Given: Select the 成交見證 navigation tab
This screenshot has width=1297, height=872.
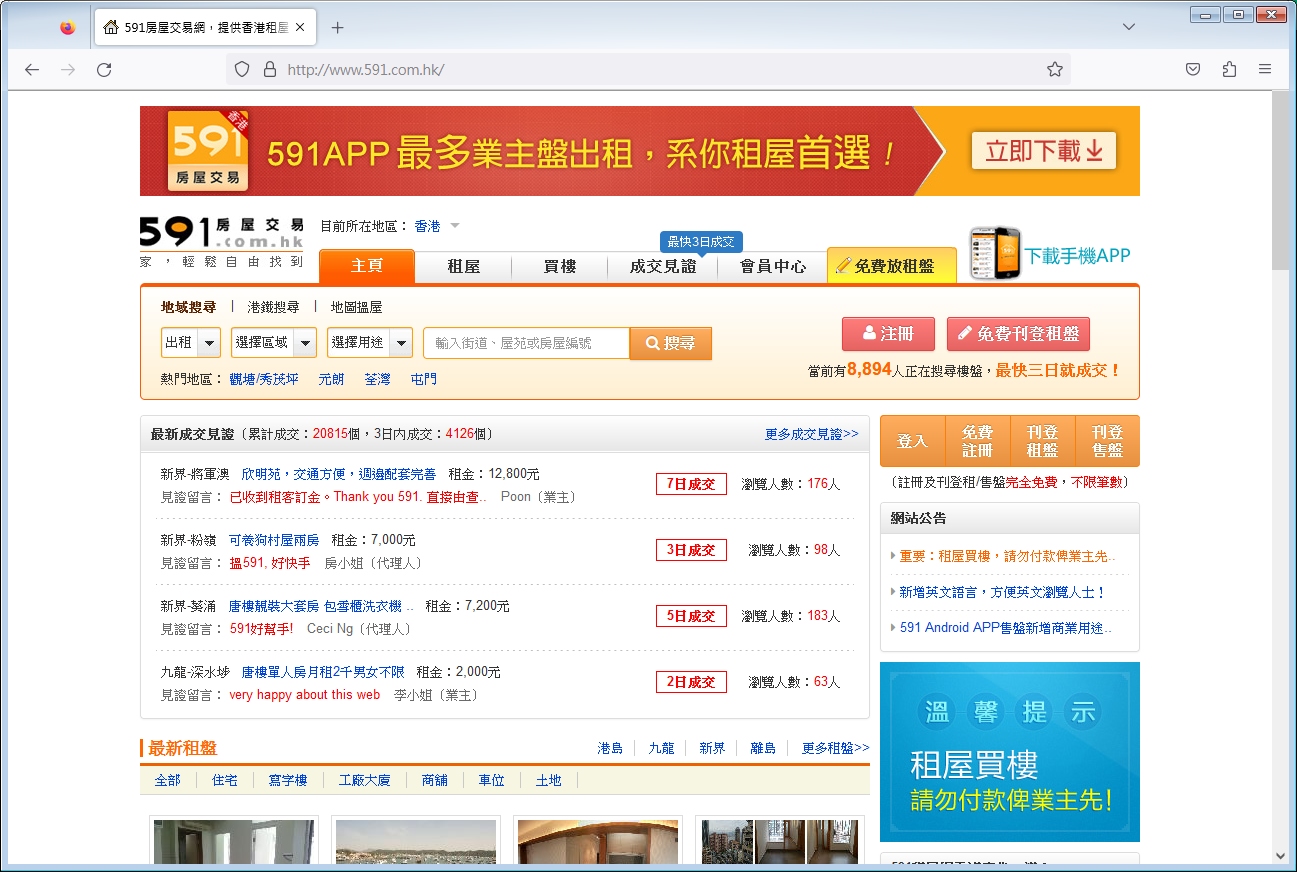Looking at the screenshot, I should click(x=662, y=267).
